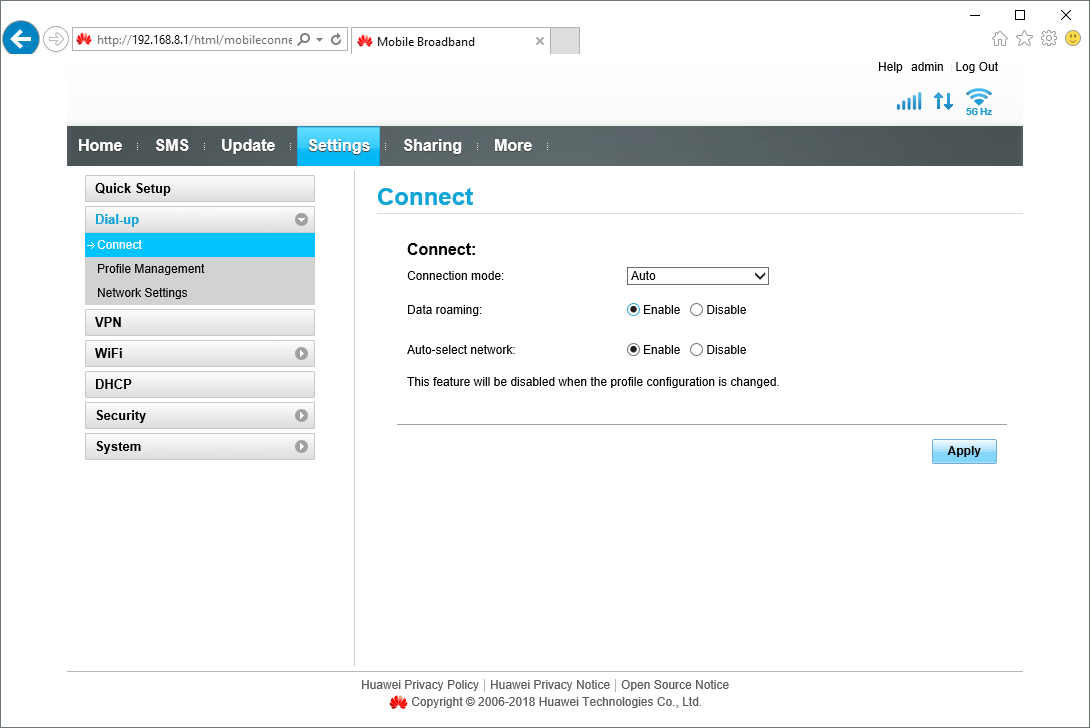
Task: Select Profile Management in sidebar
Action: pyautogui.click(x=151, y=269)
